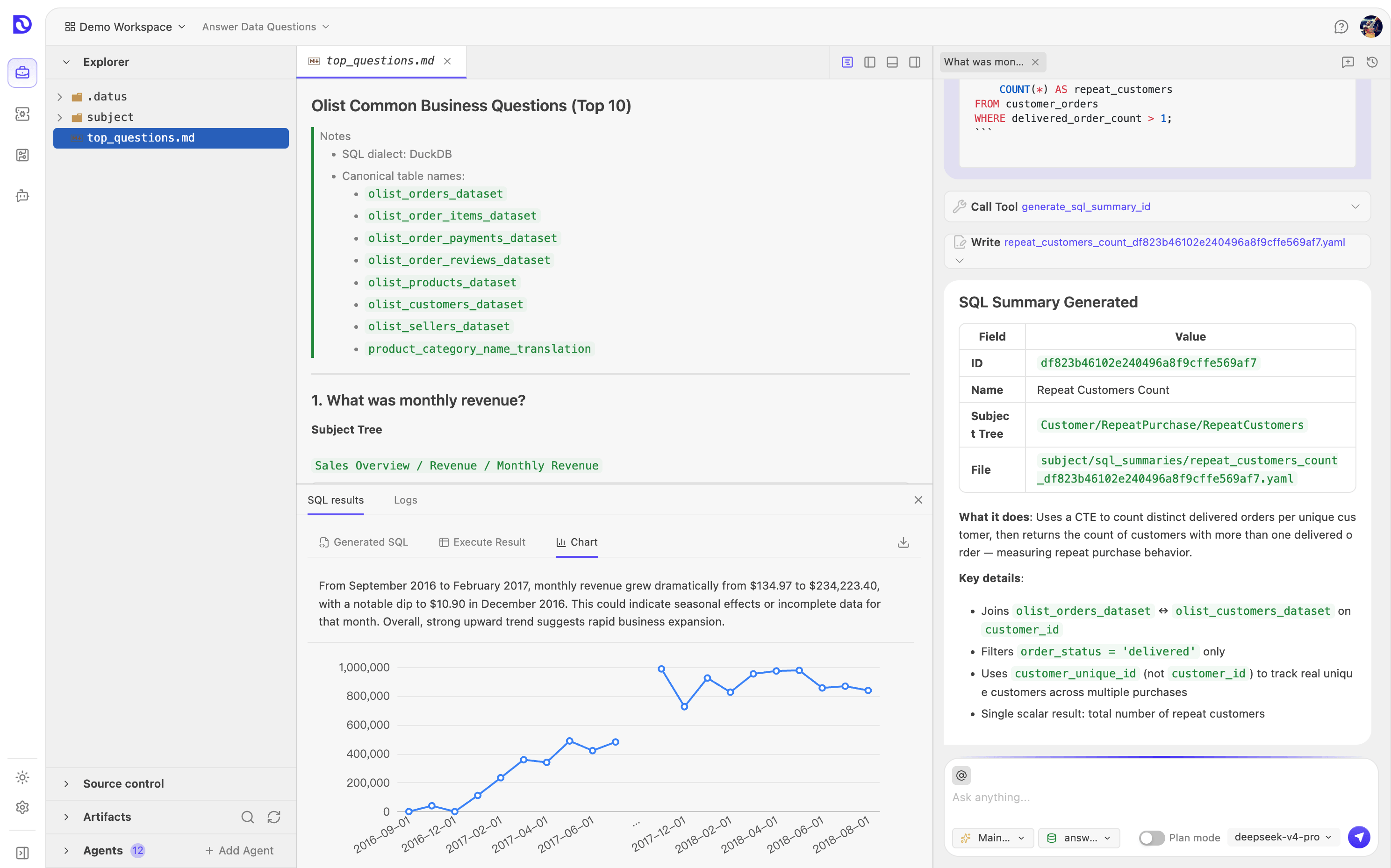Expand the subject folder

(x=60, y=118)
